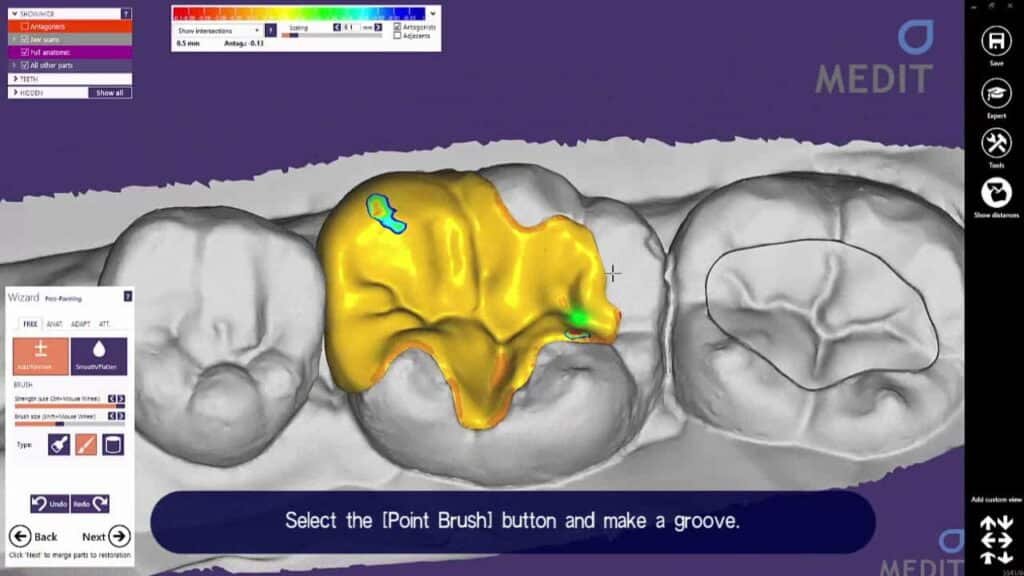Choose the cylinder brush type icon
1024x576 pixels.
[x=112, y=445]
